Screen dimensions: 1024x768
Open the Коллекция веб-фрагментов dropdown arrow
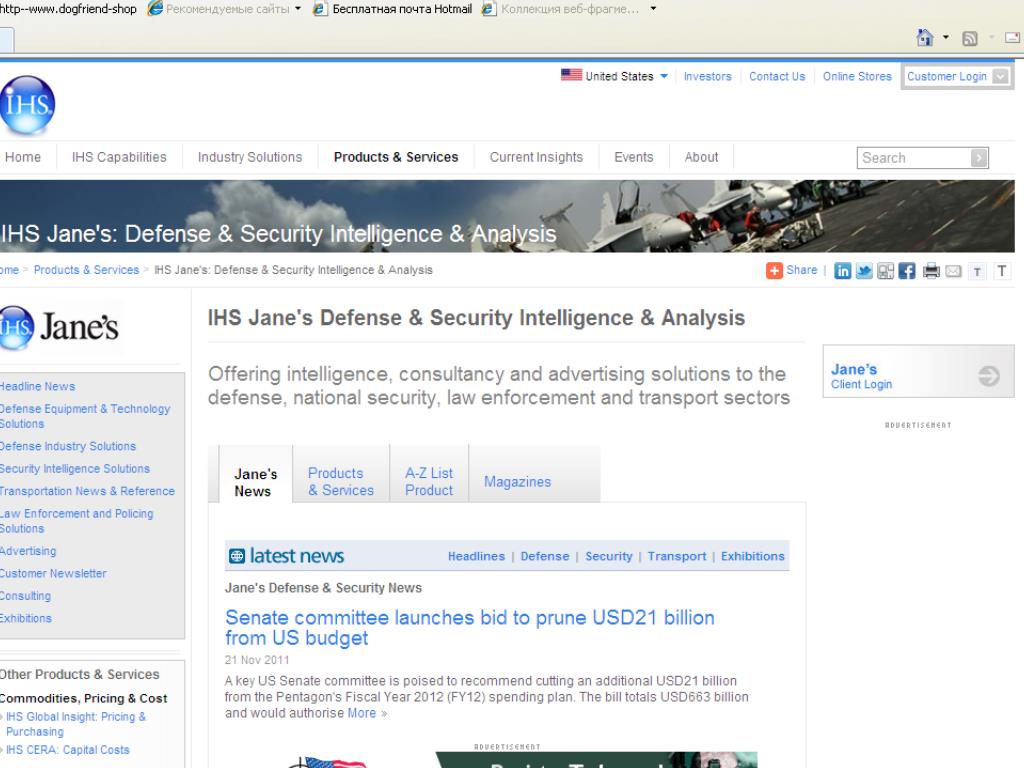tap(653, 9)
